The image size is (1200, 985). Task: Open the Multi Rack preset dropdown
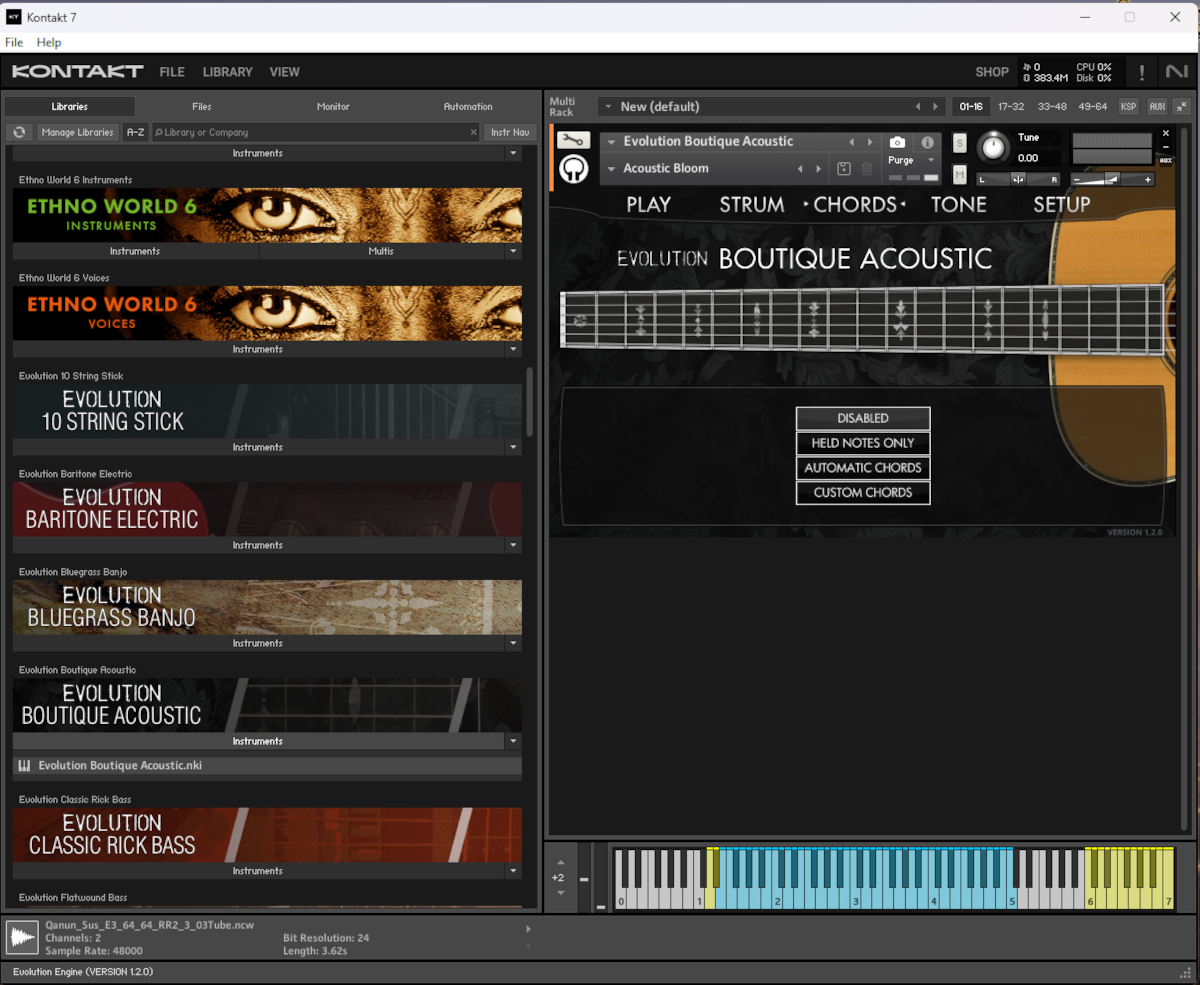coord(607,107)
